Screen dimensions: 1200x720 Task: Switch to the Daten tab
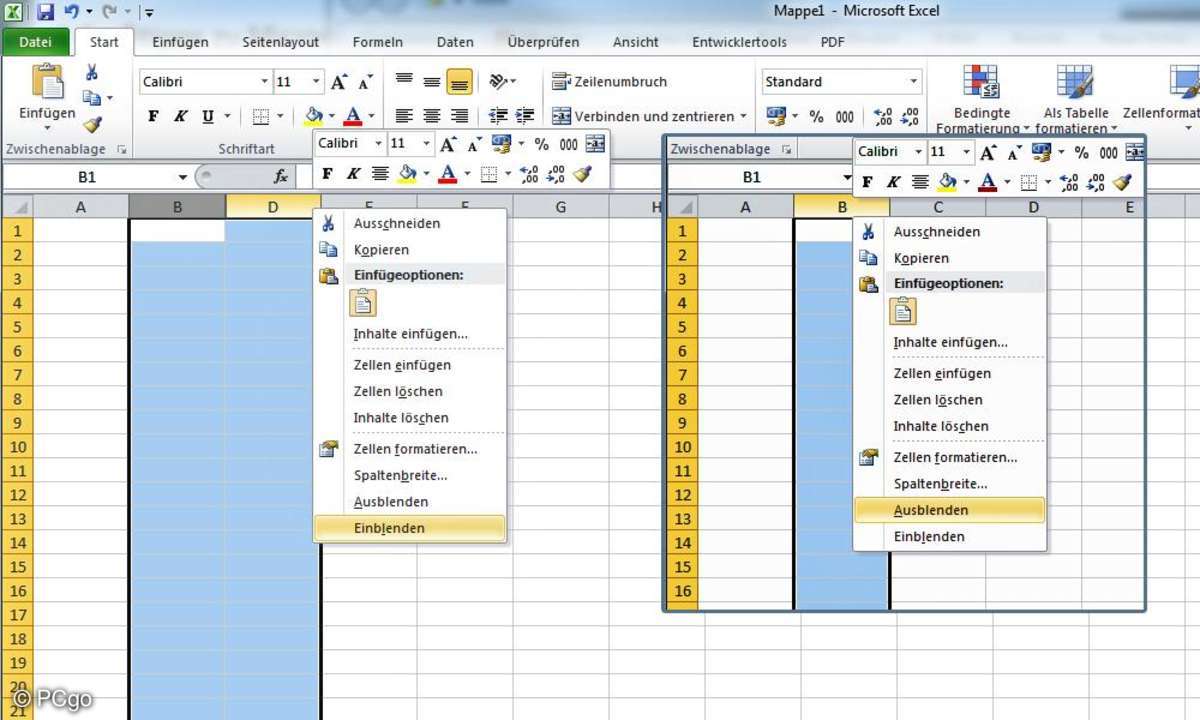(455, 42)
